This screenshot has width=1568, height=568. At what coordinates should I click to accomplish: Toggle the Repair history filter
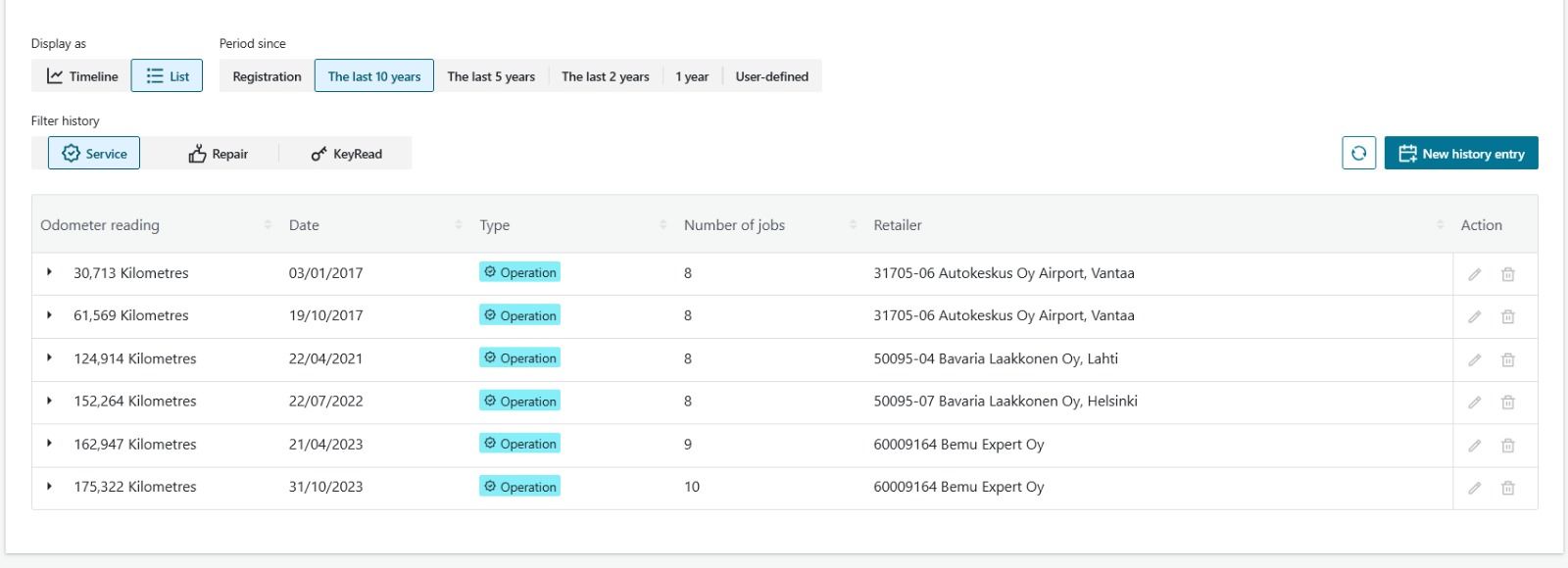pyautogui.click(x=218, y=154)
